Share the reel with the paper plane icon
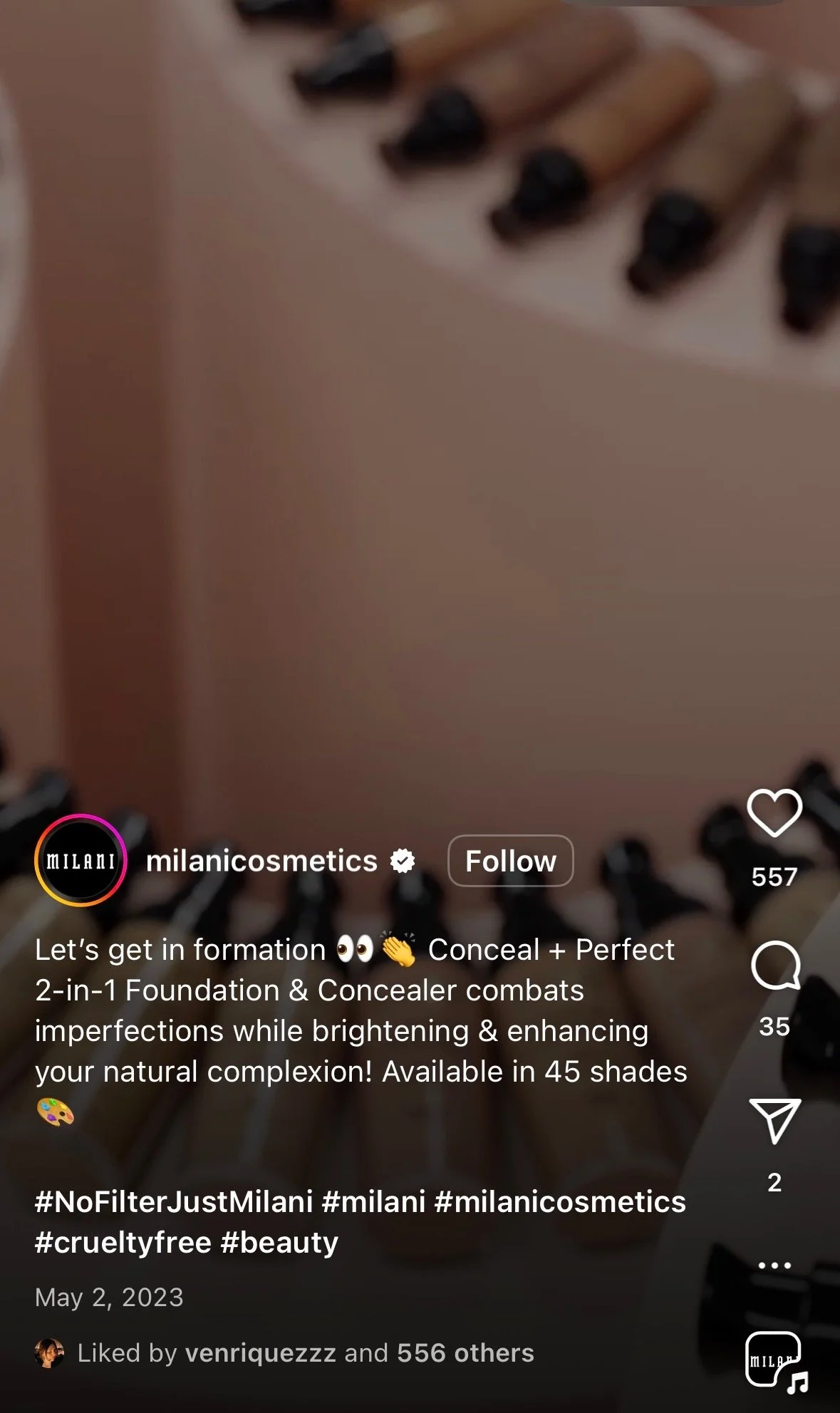840x1413 pixels. pos(774,1120)
